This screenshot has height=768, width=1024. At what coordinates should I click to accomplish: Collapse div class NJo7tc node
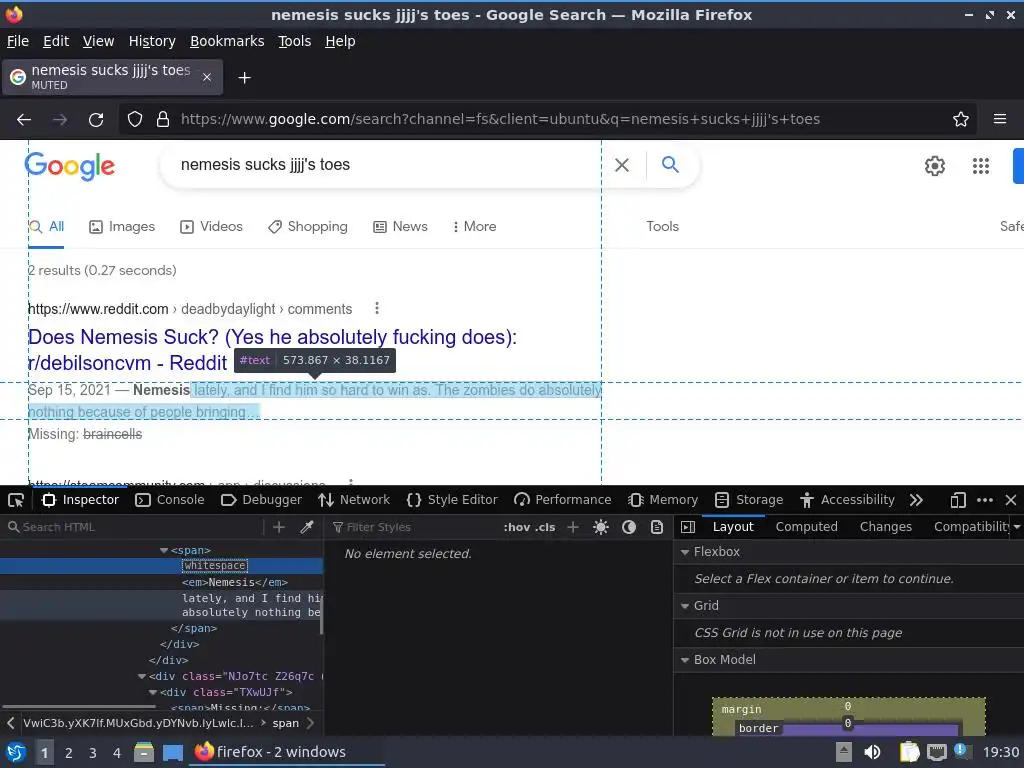point(142,677)
